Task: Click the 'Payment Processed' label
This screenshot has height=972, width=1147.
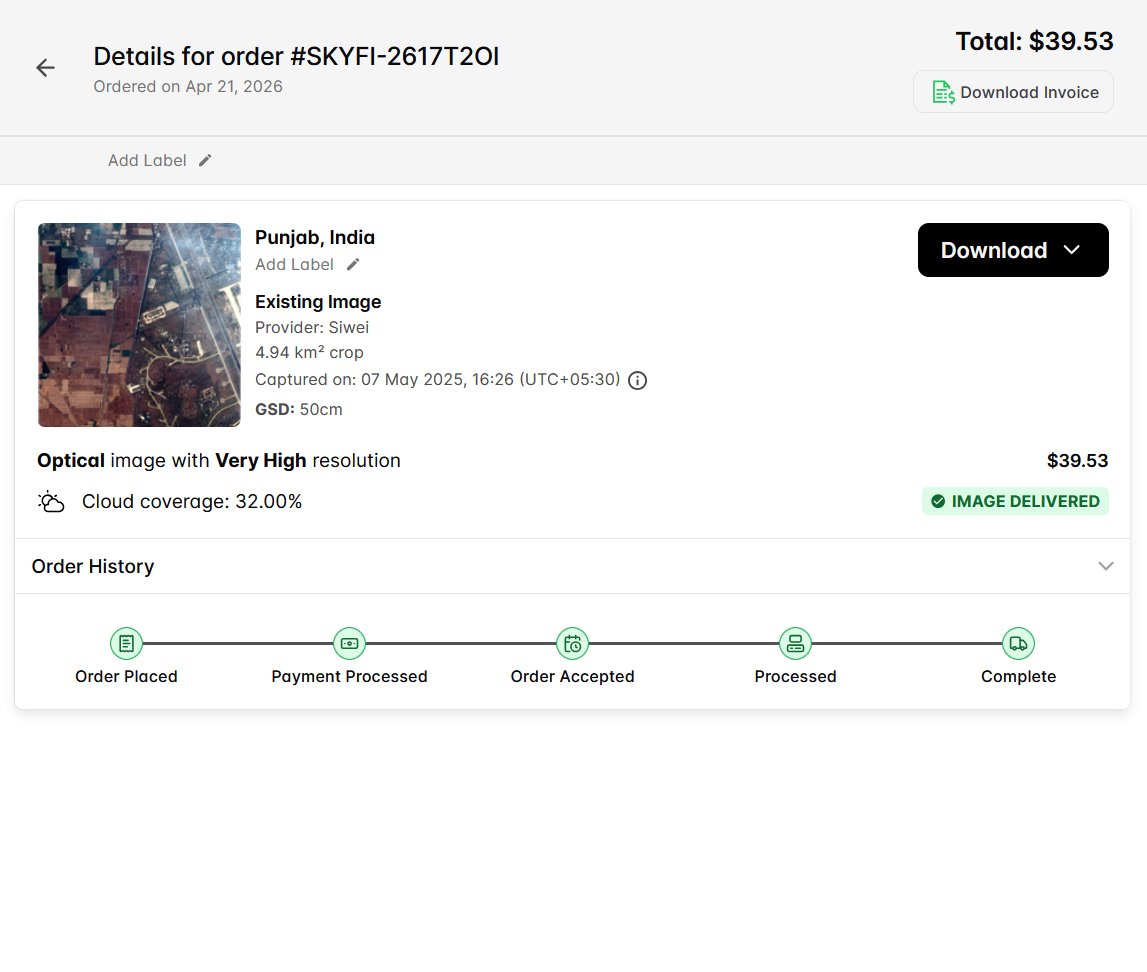Action: (350, 677)
